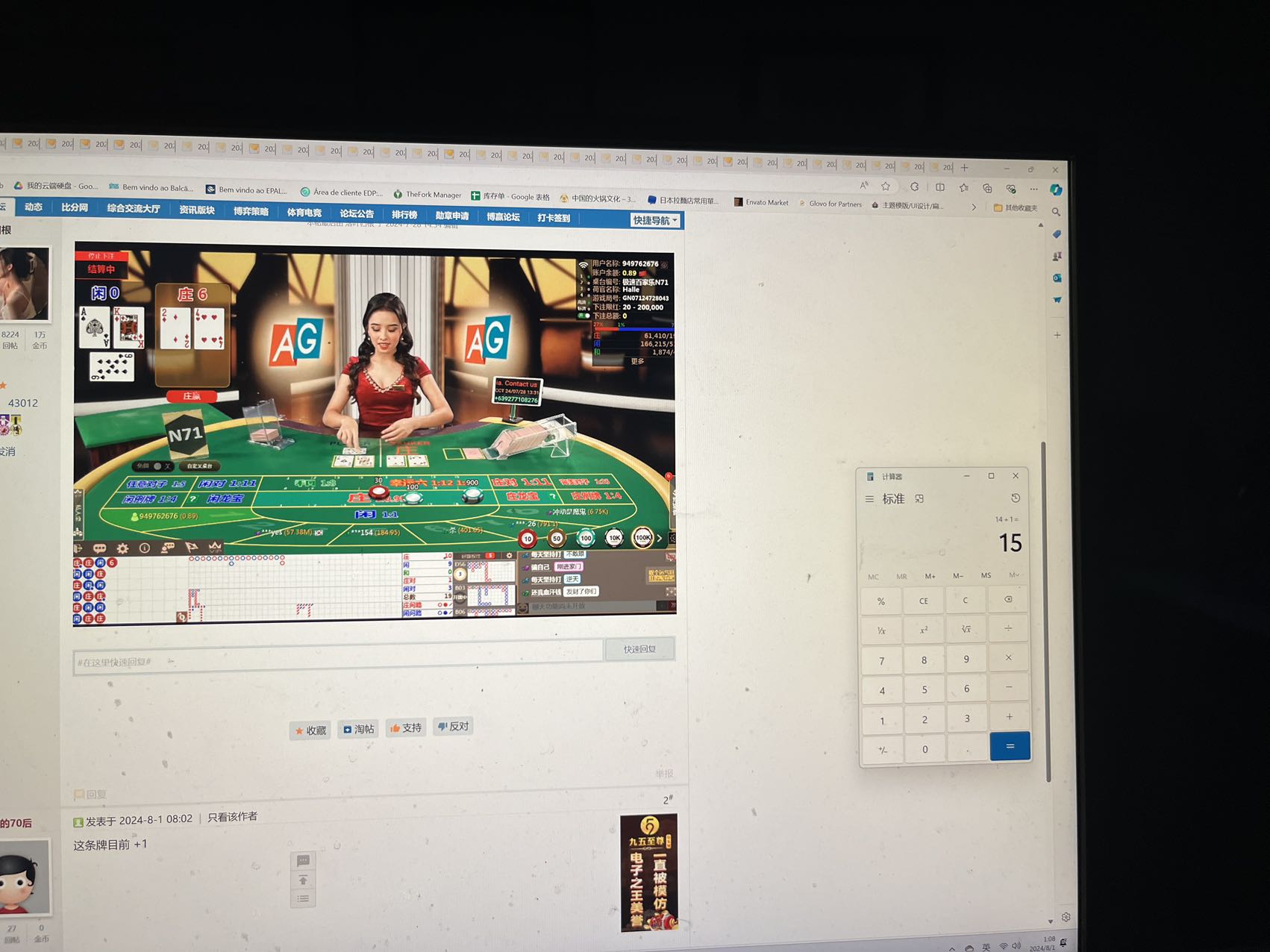Screen dimensions: 1270x952
Task: Open calculator hamburger navigation menu
Action: (x=869, y=499)
